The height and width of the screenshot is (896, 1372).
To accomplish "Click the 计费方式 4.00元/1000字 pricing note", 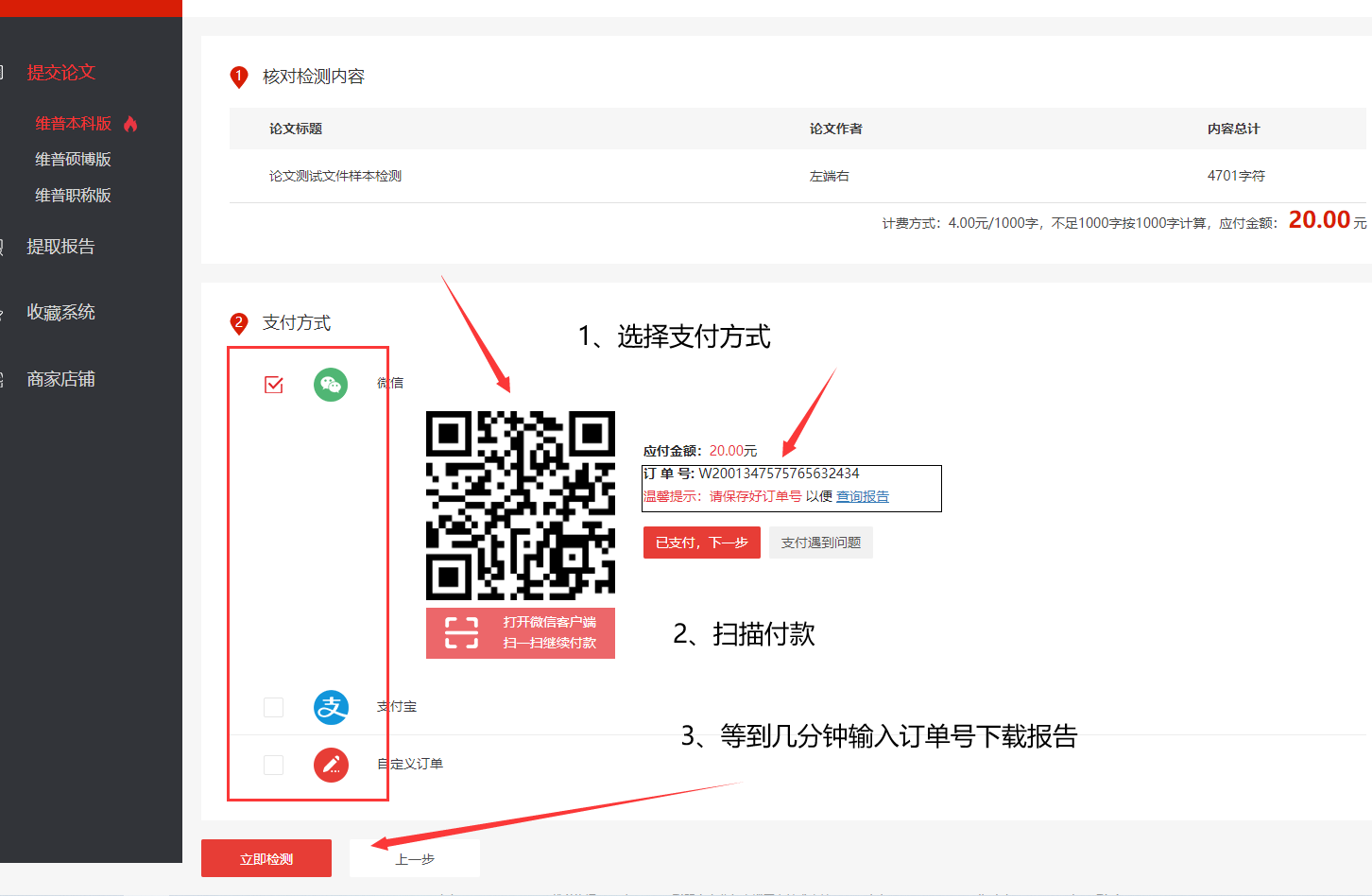I will 1080,223.
